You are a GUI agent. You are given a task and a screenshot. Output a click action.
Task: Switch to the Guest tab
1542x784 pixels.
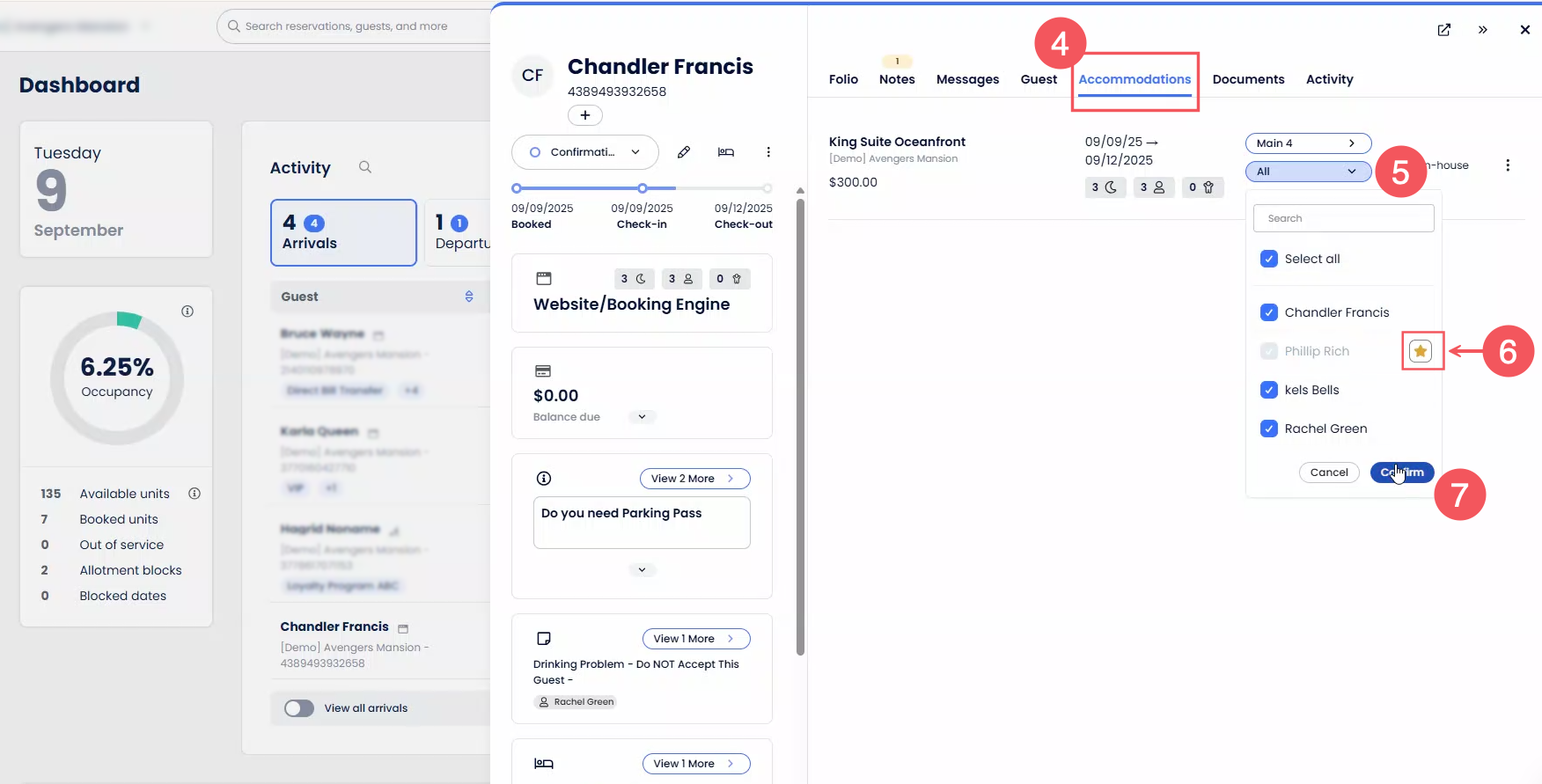(x=1039, y=79)
